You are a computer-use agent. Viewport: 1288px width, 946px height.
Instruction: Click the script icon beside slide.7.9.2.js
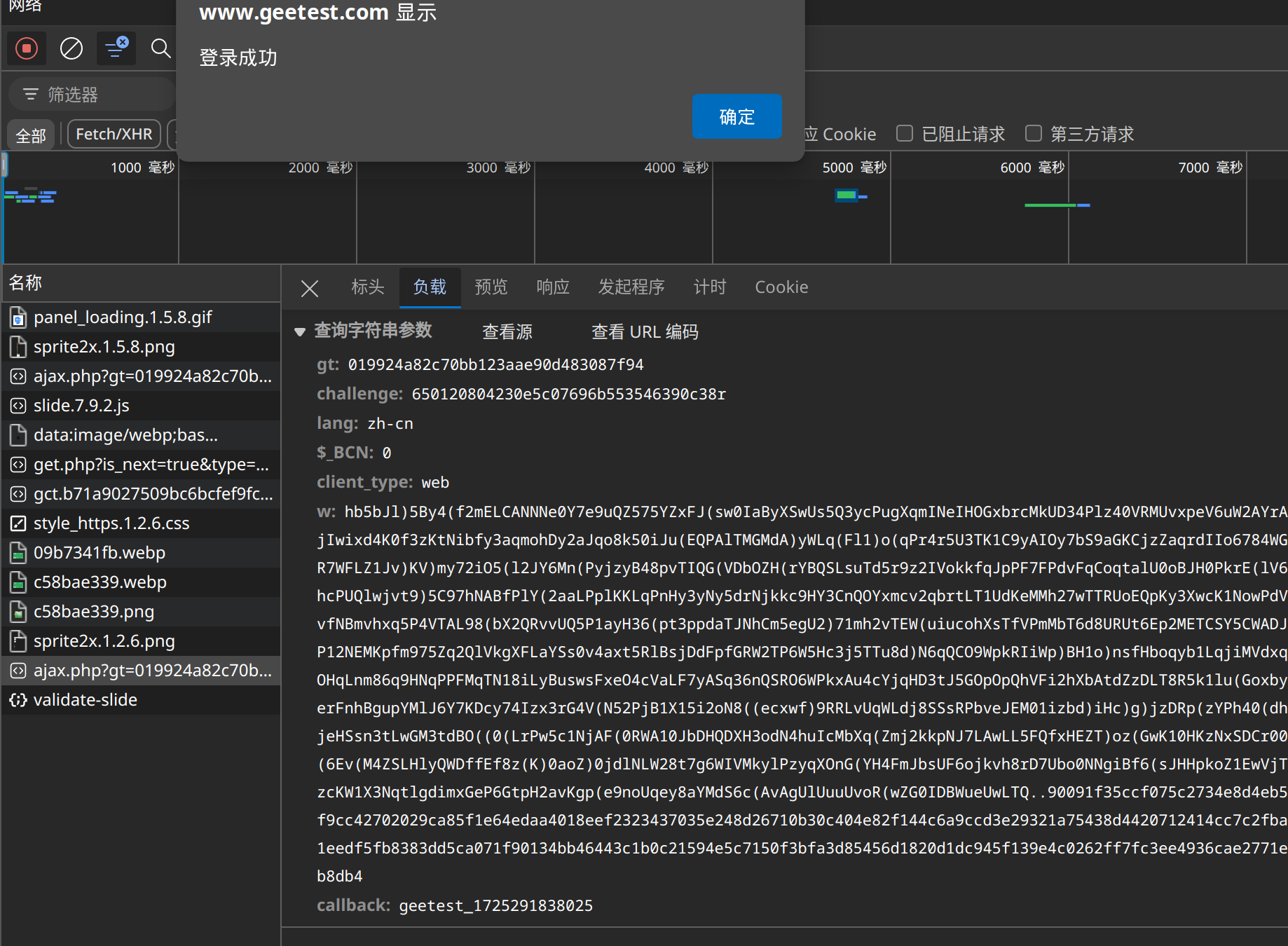pyautogui.click(x=18, y=406)
